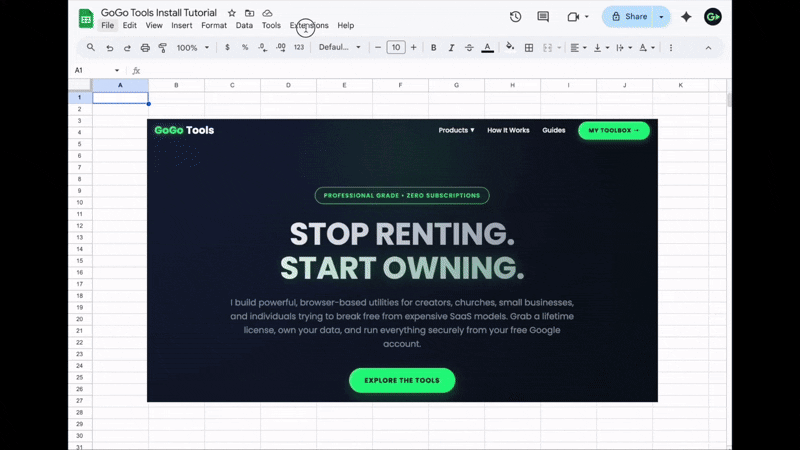Open text wrapping dropdown
800x450 pixels.
[624, 47]
